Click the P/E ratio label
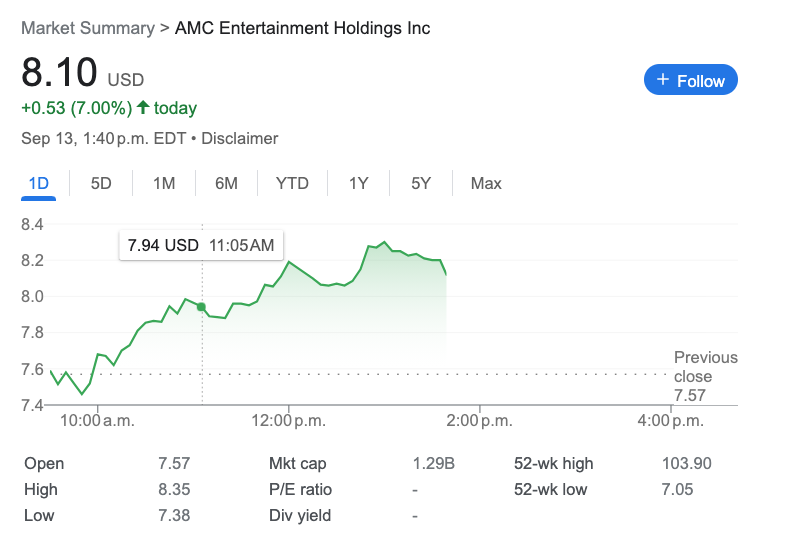Screen dimensions: 787x544 click(x=300, y=489)
